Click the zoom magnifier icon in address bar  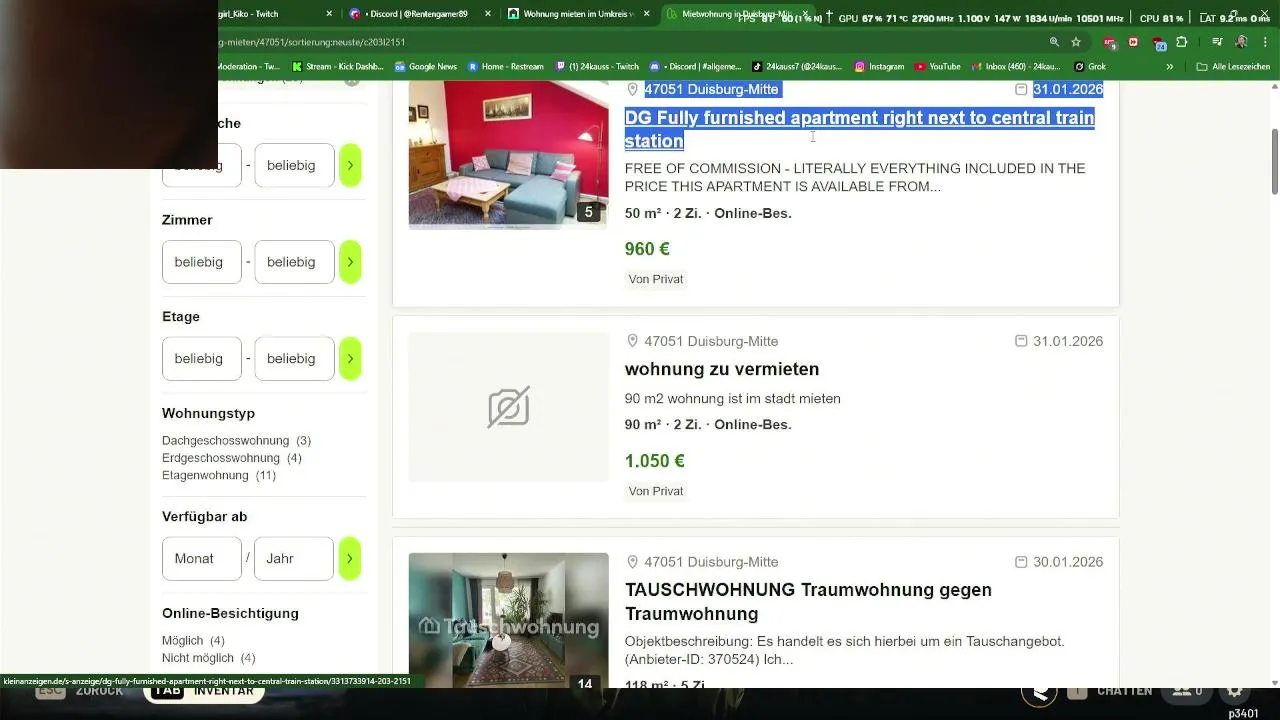1054,42
